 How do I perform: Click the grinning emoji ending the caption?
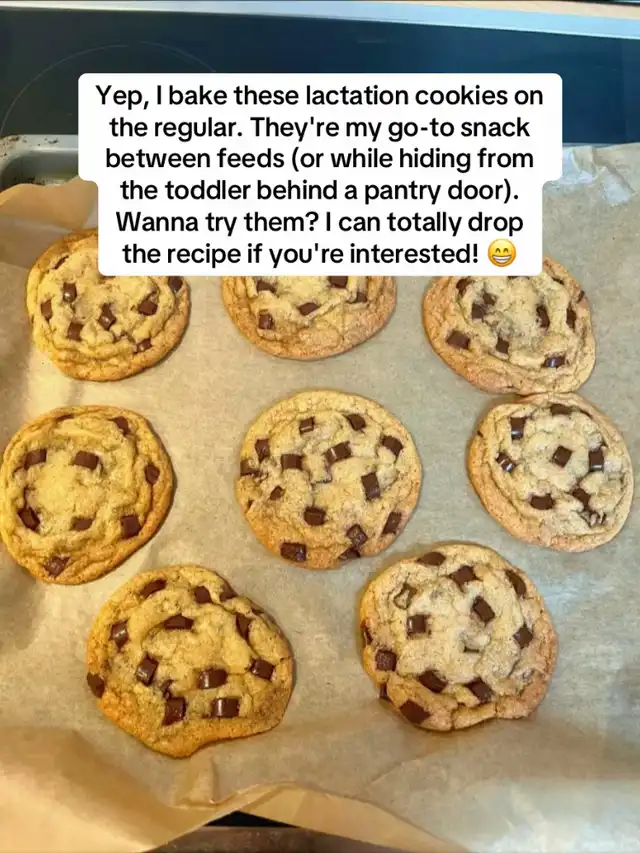(x=501, y=254)
